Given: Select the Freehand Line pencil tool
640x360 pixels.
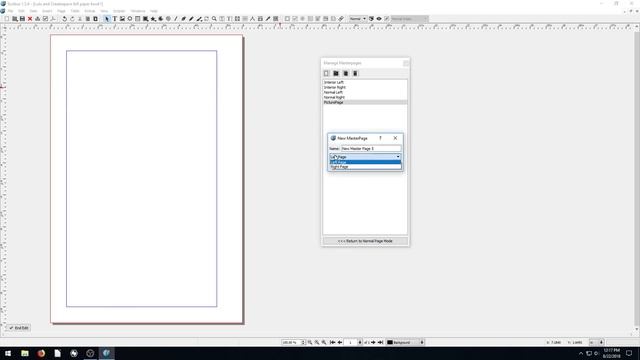Looking at the screenshot, I should pyautogui.click(x=191, y=19).
